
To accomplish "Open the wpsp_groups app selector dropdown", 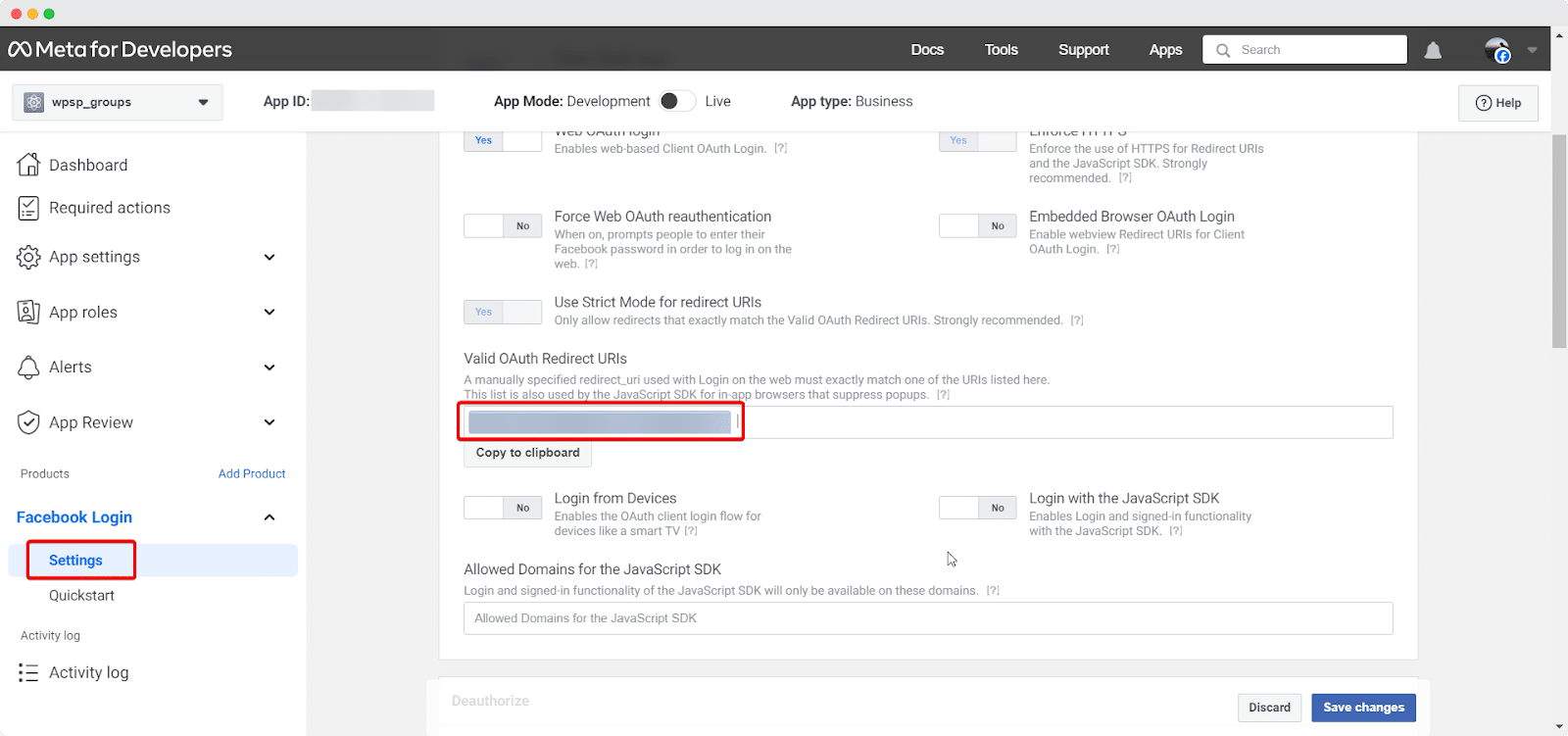I will point(118,102).
